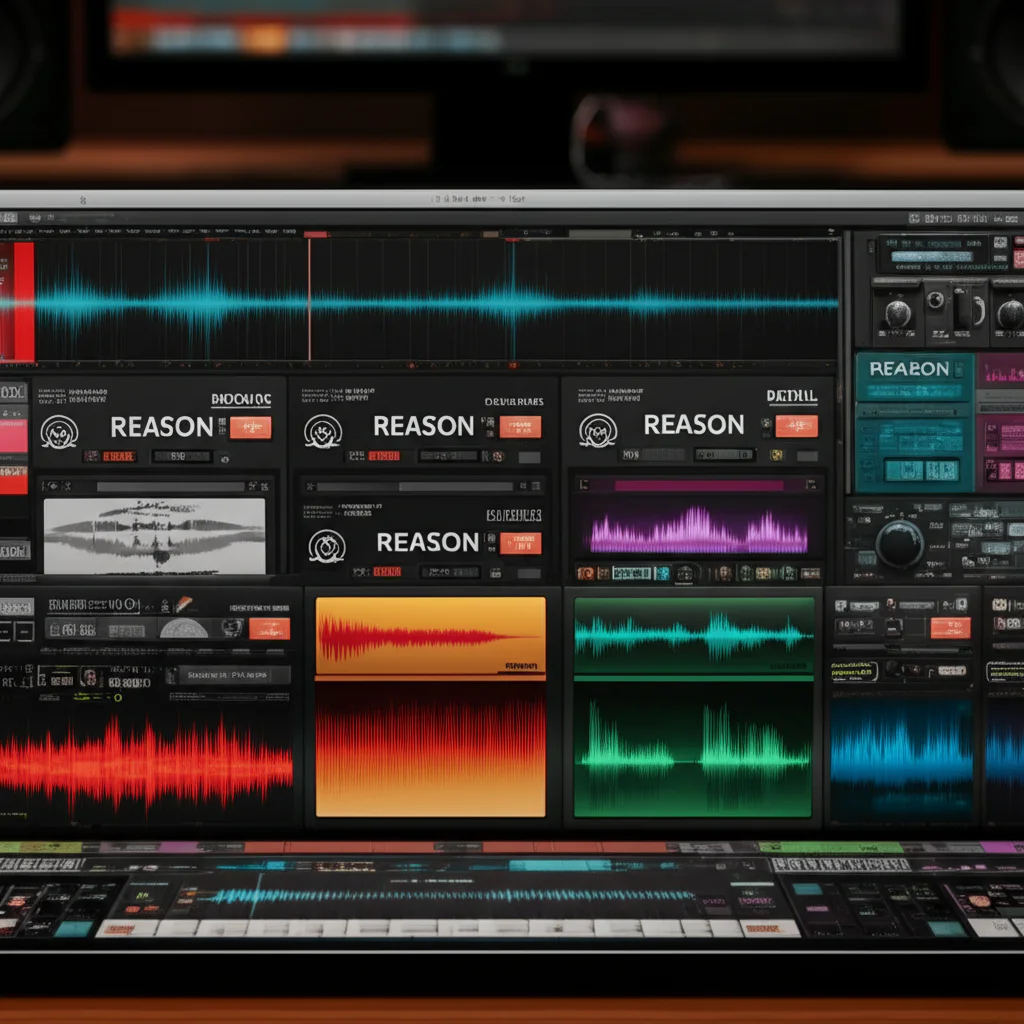Image resolution: width=1024 pixels, height=1024 pixels.
Task: Click the magenta slider bar above the purple waveform
Action: point(699,485)
